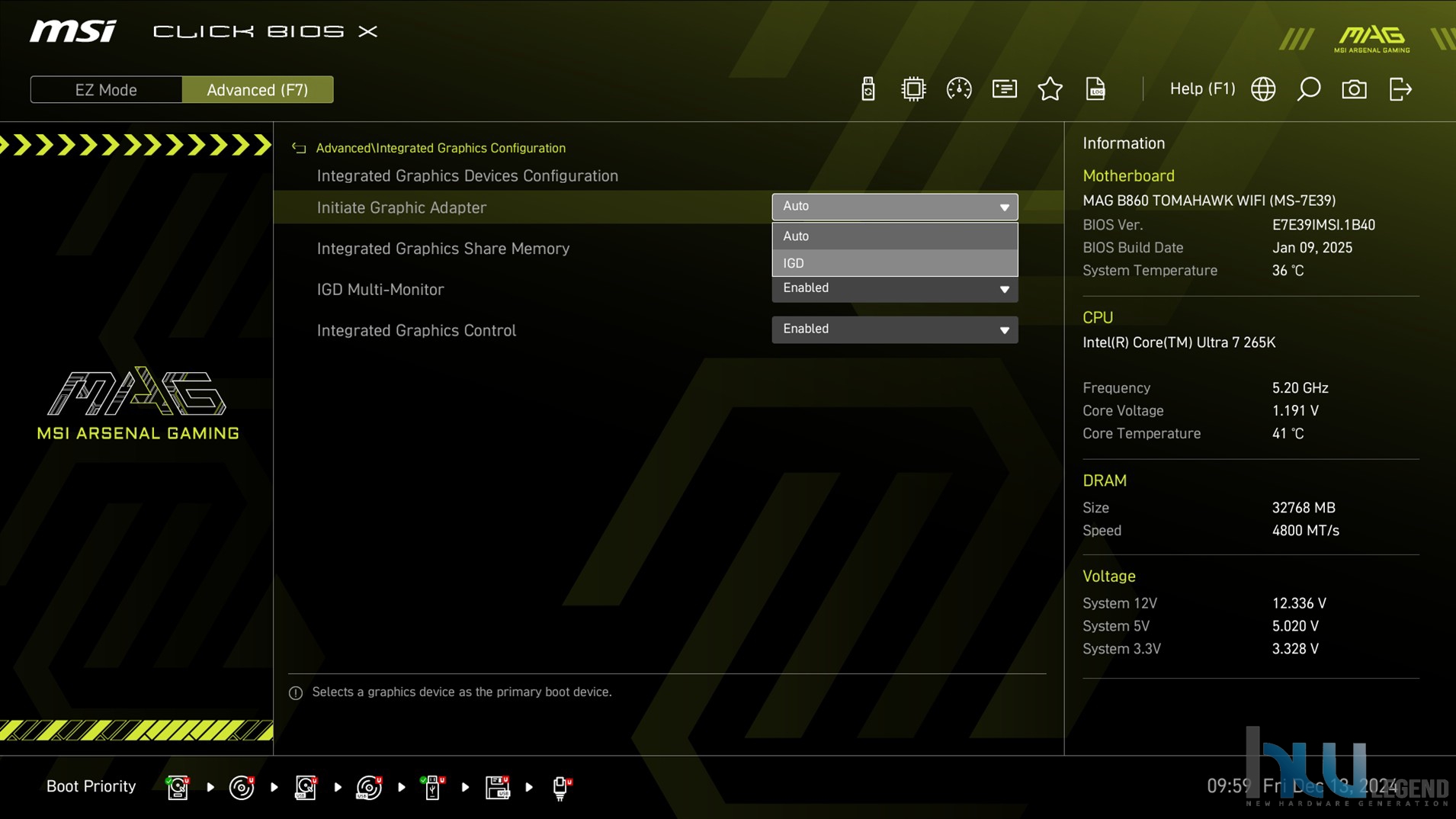Screen dimensions: 1456x819
Task: Open Help (F1)
Action: click(x=1202, y=88)
